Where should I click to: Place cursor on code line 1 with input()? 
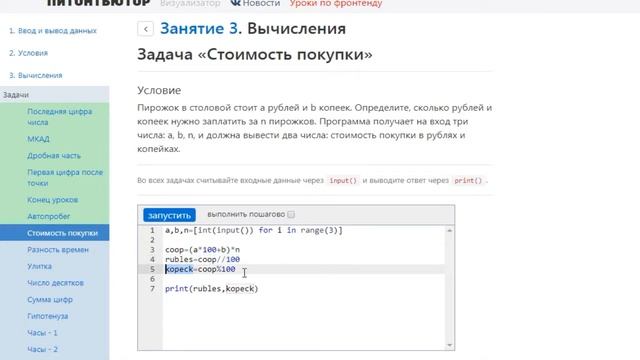[253, 231]
